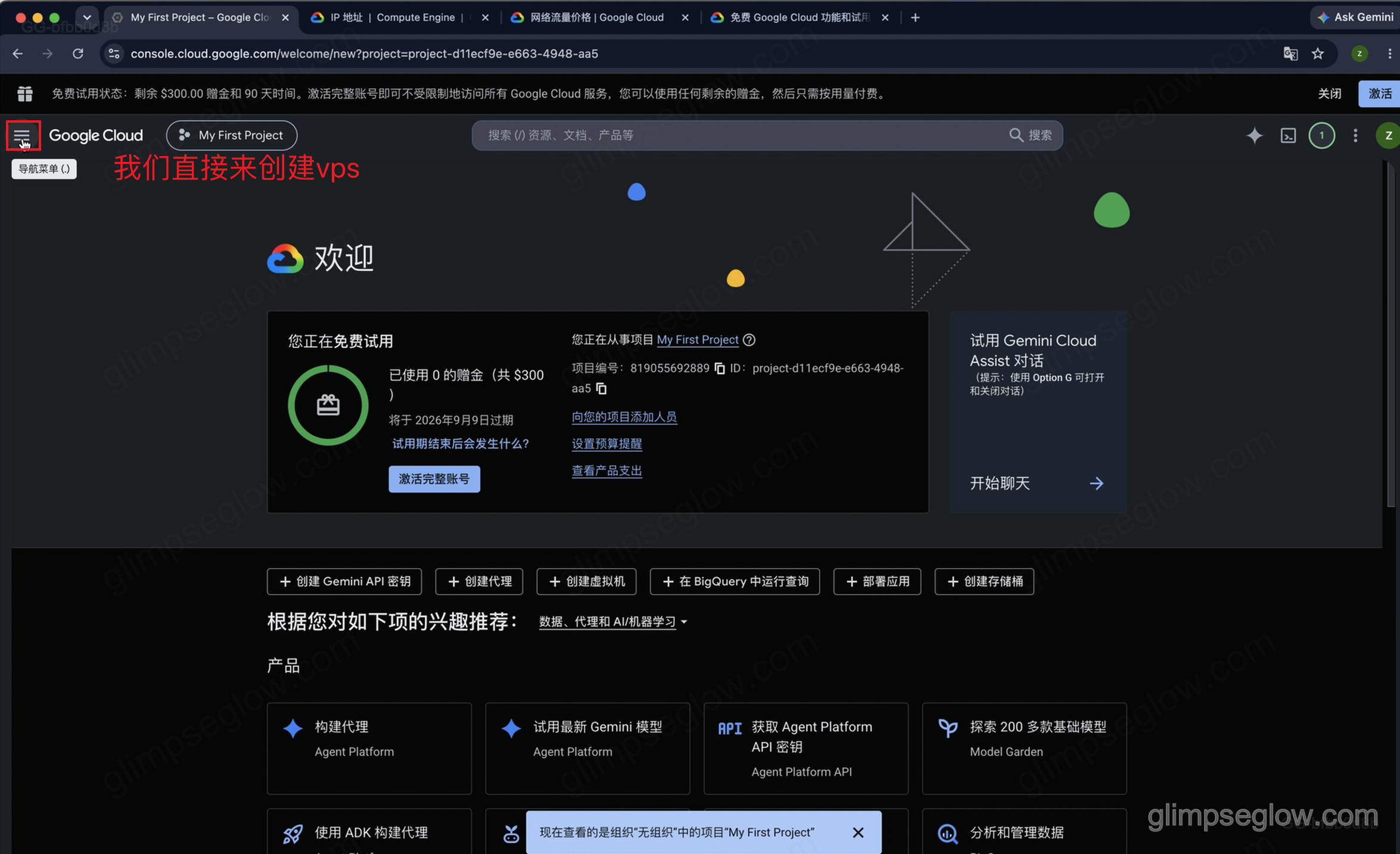Screen dimensions: 1400x854
Task: Open notifications badge showing 1
Action: 1321,135
